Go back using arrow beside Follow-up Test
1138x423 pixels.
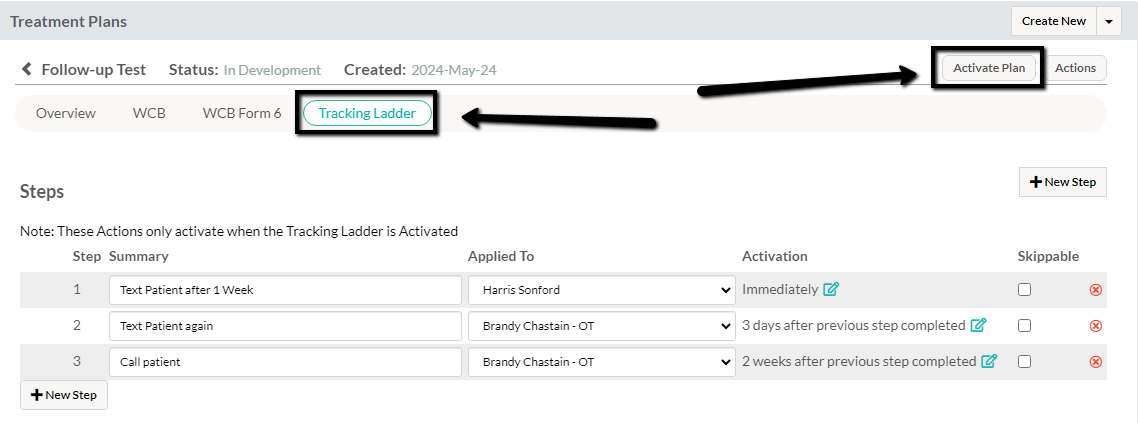pyautogui.click(x=27, y=70)
